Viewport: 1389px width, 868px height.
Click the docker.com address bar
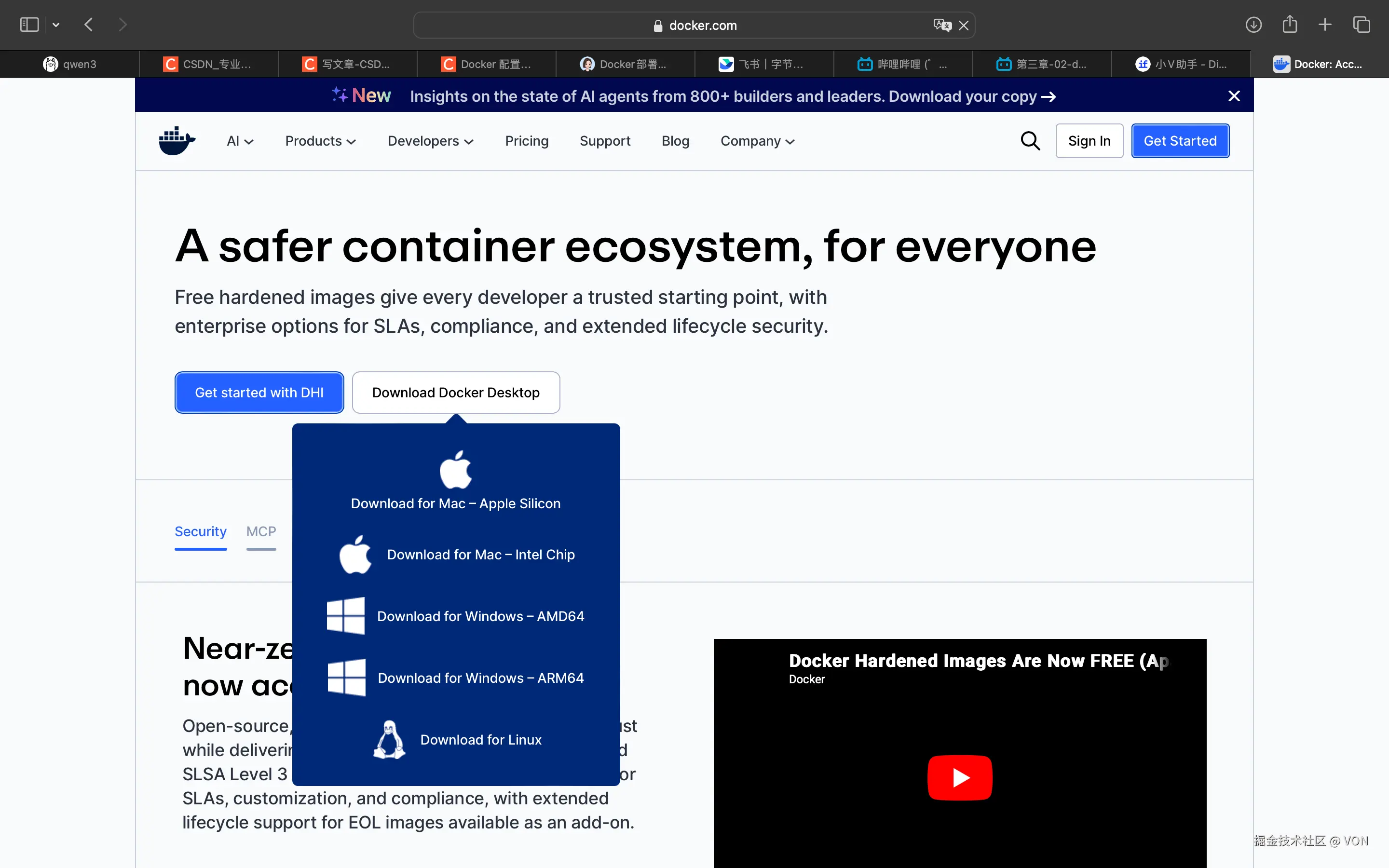point(694,25)
